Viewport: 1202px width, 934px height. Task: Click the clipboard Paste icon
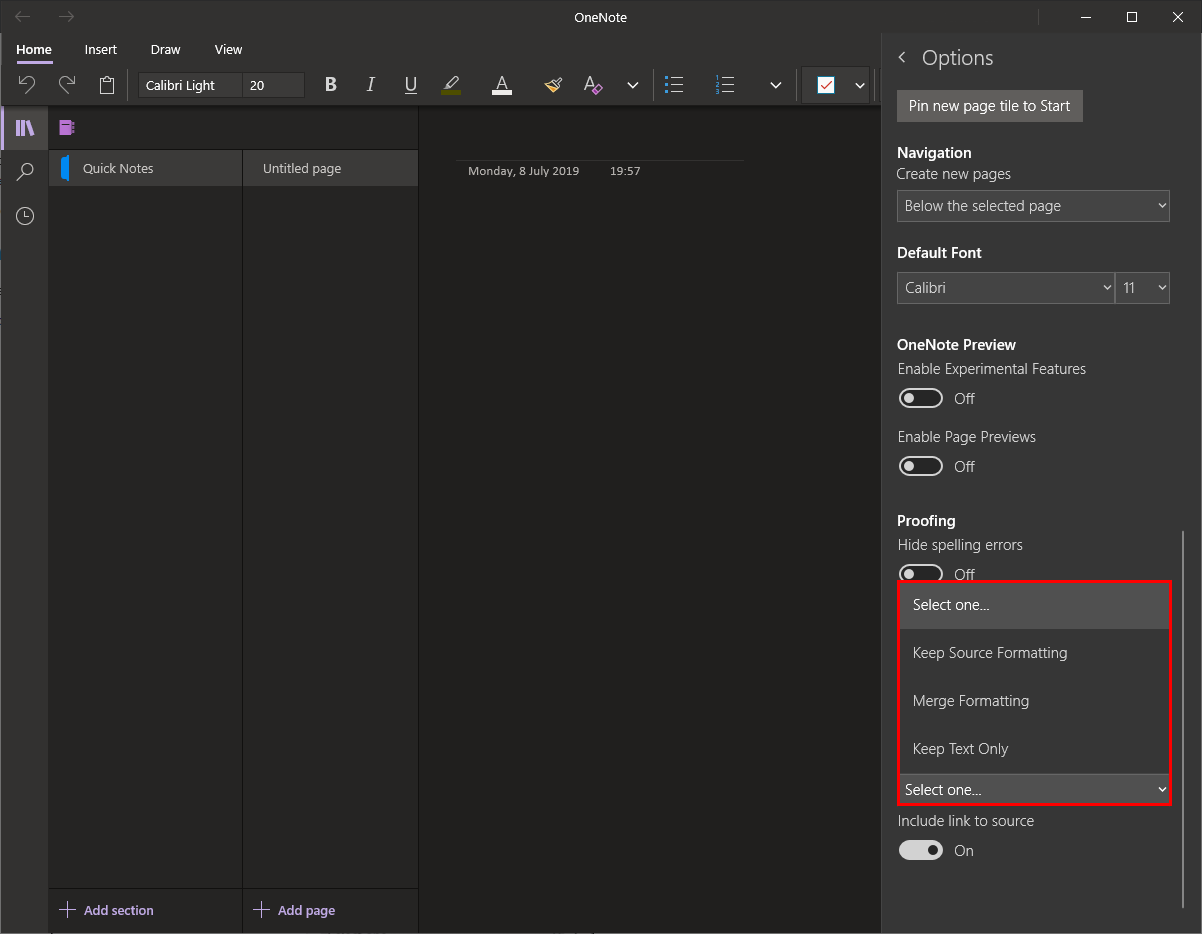(106, 85)
